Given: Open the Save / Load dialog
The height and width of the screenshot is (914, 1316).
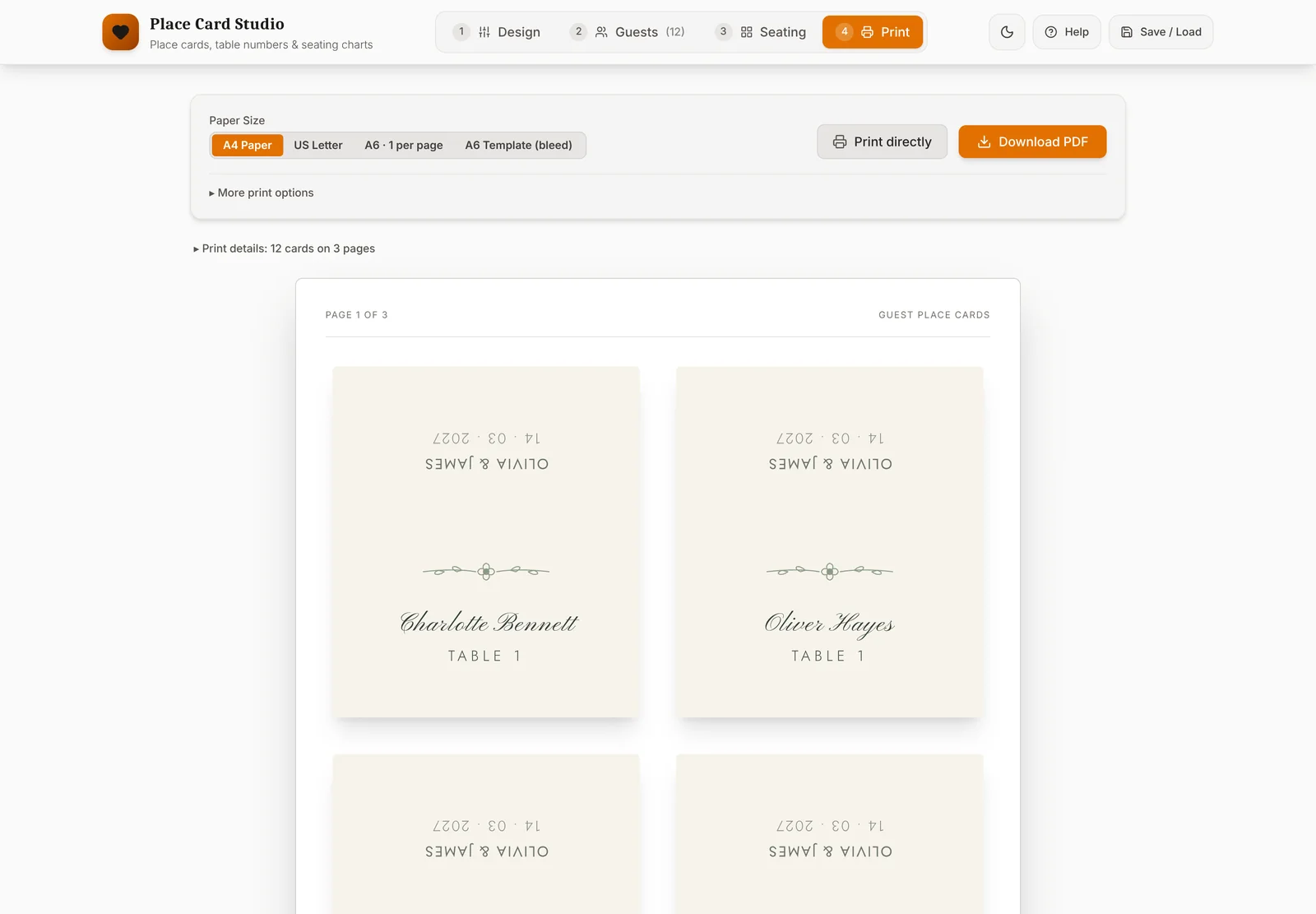Looking at the screenshot, I should (x=1161, y=32).
